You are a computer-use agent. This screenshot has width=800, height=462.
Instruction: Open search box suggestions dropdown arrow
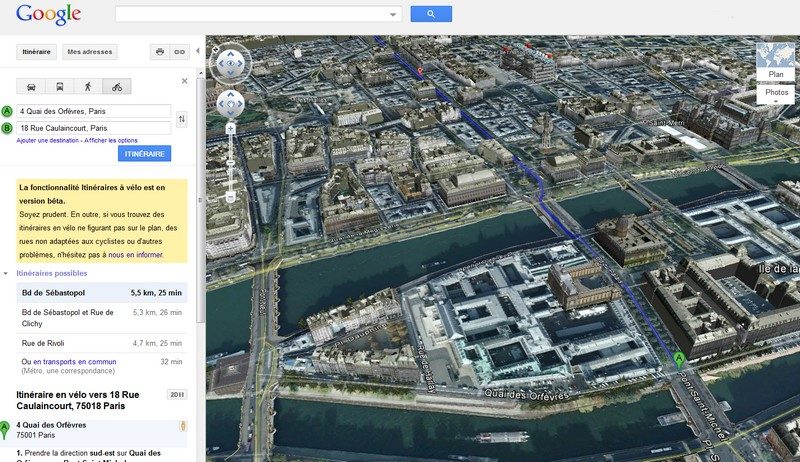(x=392, y=14)
